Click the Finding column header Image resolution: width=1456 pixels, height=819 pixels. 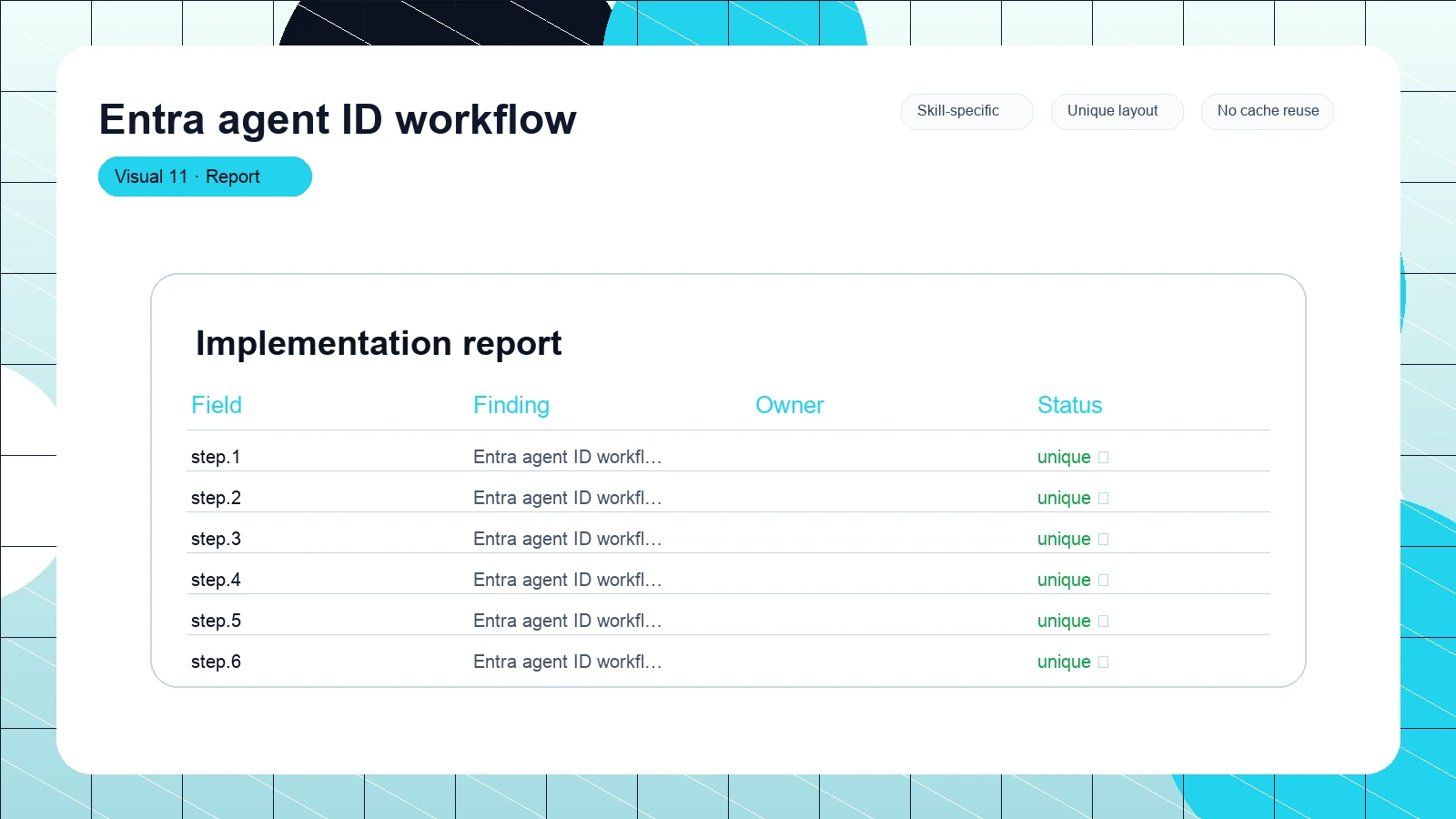(511, 405)
